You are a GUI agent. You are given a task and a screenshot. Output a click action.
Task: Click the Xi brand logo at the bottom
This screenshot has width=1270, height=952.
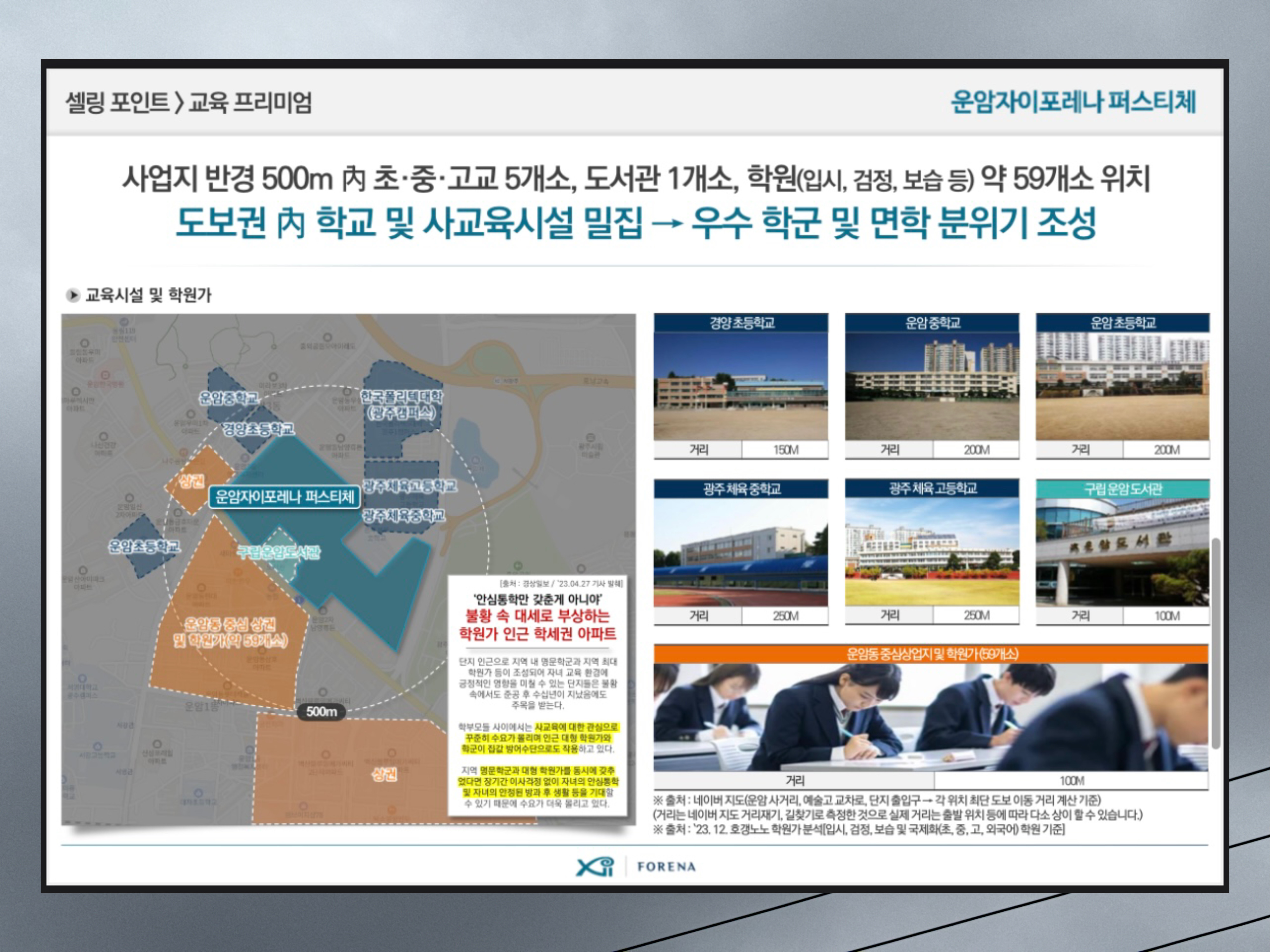pos(595,867)
